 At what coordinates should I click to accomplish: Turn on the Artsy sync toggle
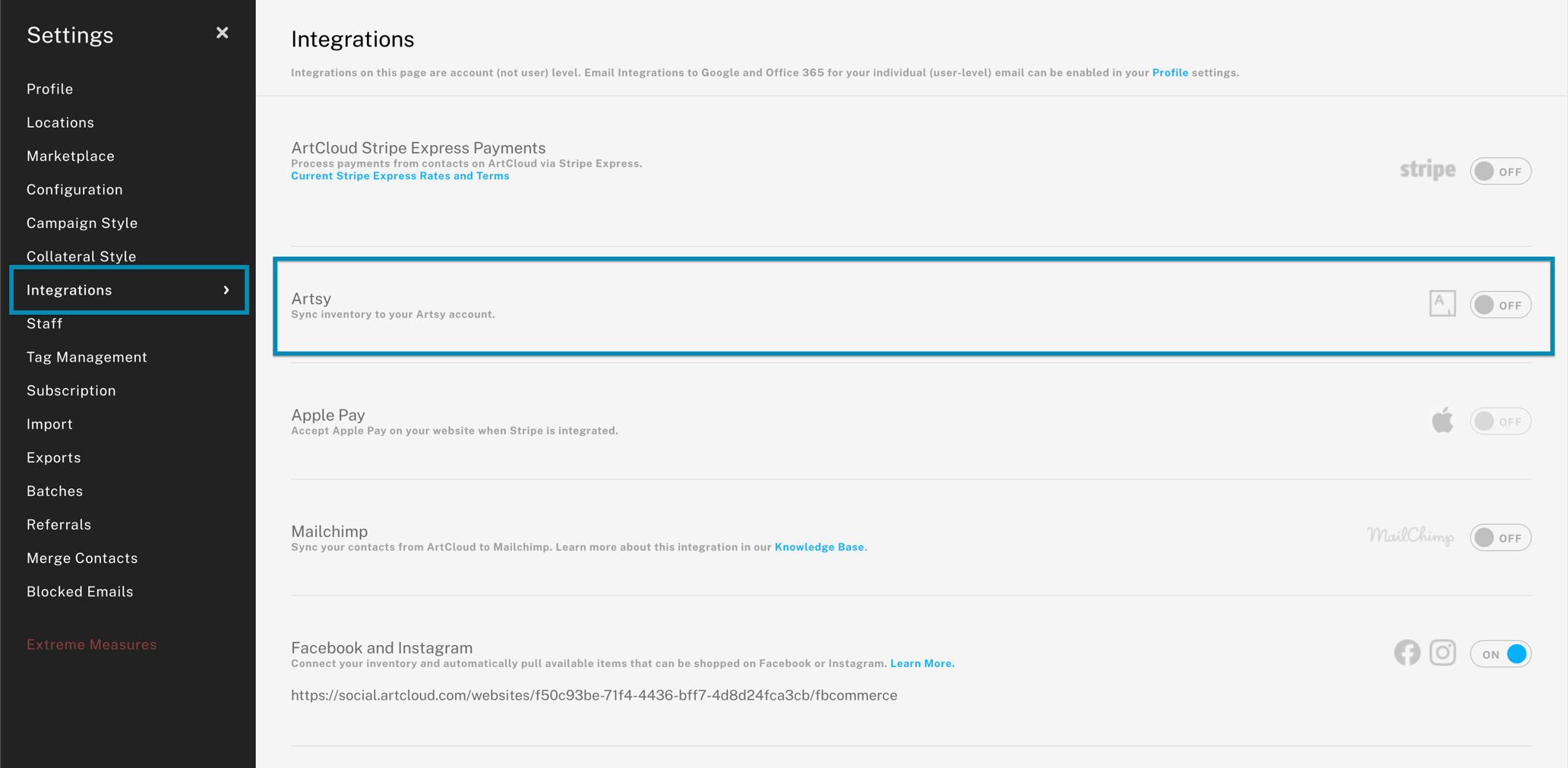[1500, 305]
